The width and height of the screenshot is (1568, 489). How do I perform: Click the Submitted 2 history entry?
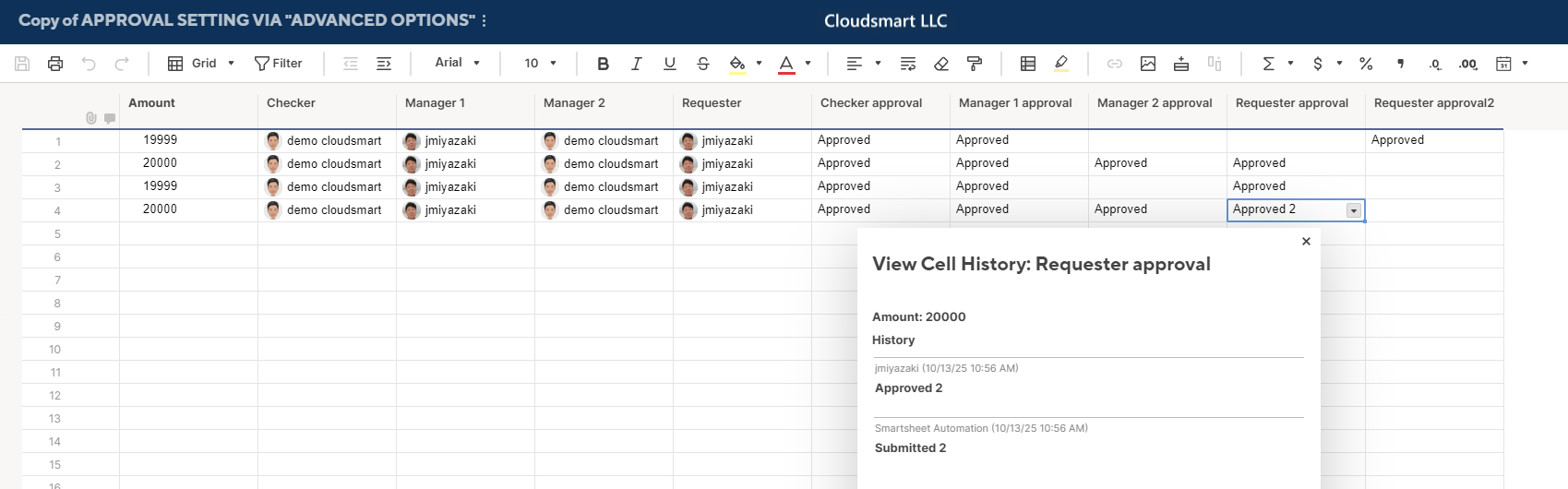coord(910,448)
